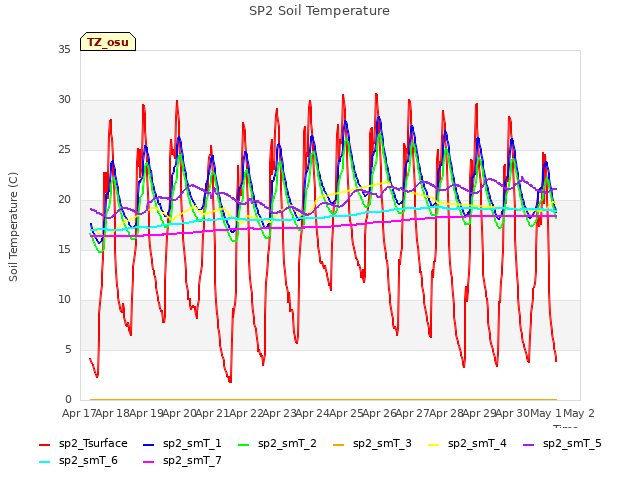
Task: Click the Apr 21 x-axis tick label
Action: point(211,413)
